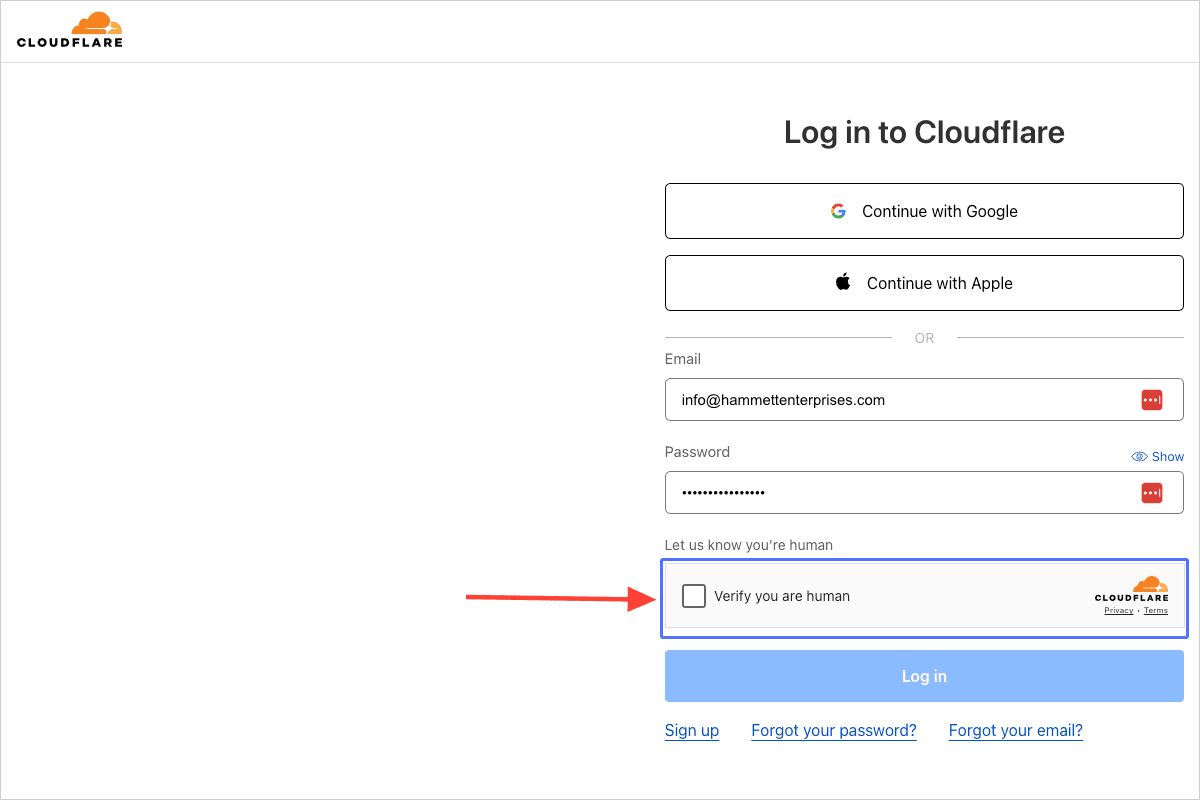Toggle password visibility with Show eye icon
The width and height of the screenshot is (1200, 800).
point(1139,456)
